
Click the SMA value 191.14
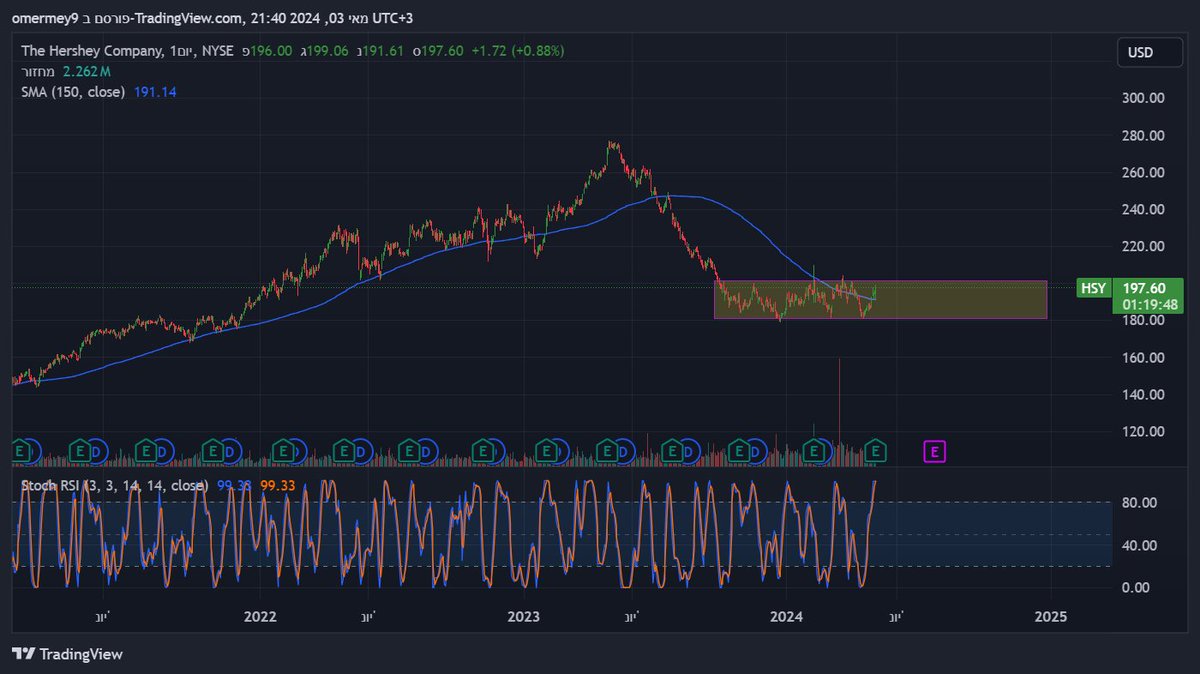[x=156, y=91]
